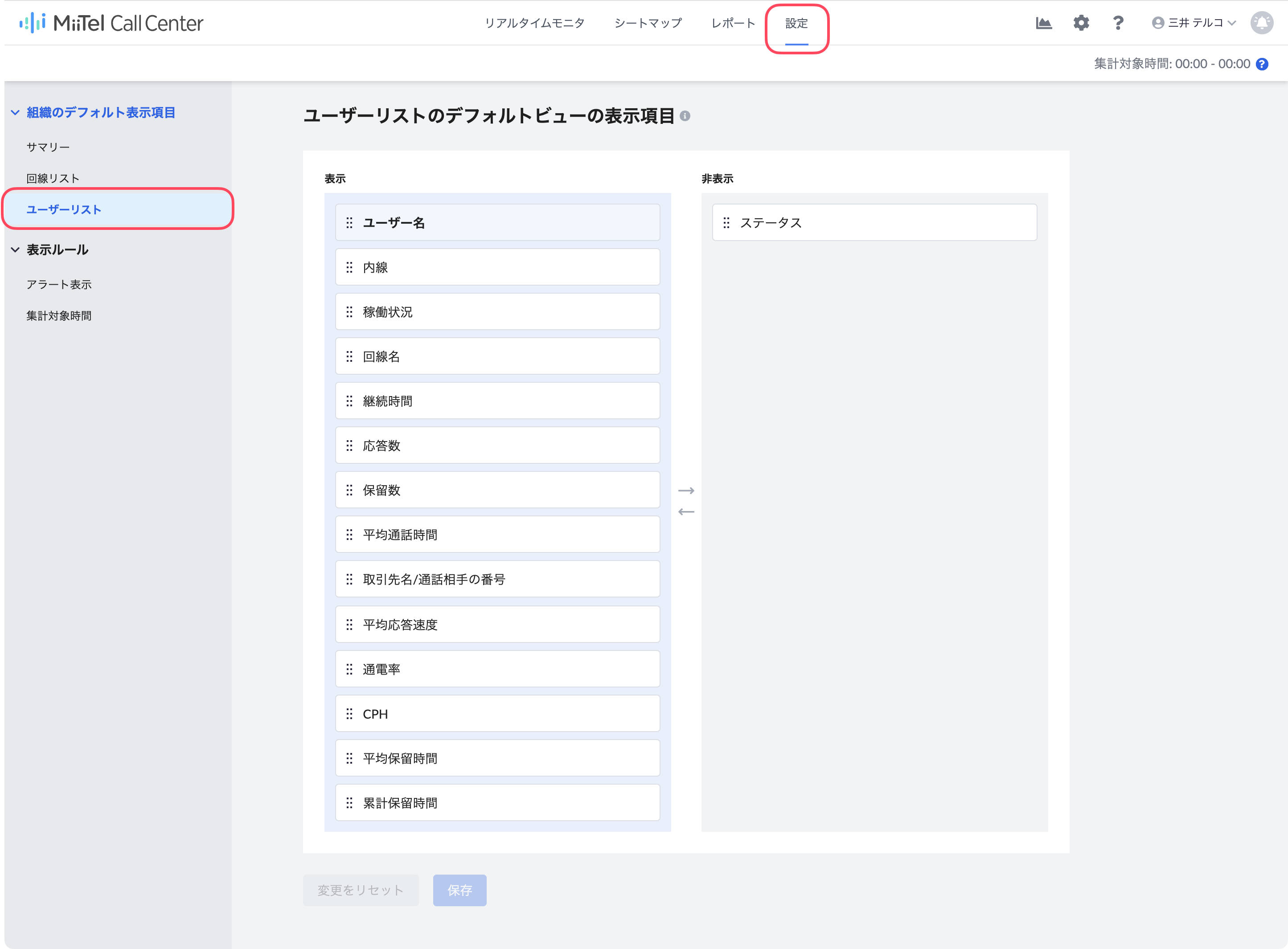1288x949 pixels.
Task: Grab the drag handle of 取引先名/通話相手の番号
Action: [349, 579]
